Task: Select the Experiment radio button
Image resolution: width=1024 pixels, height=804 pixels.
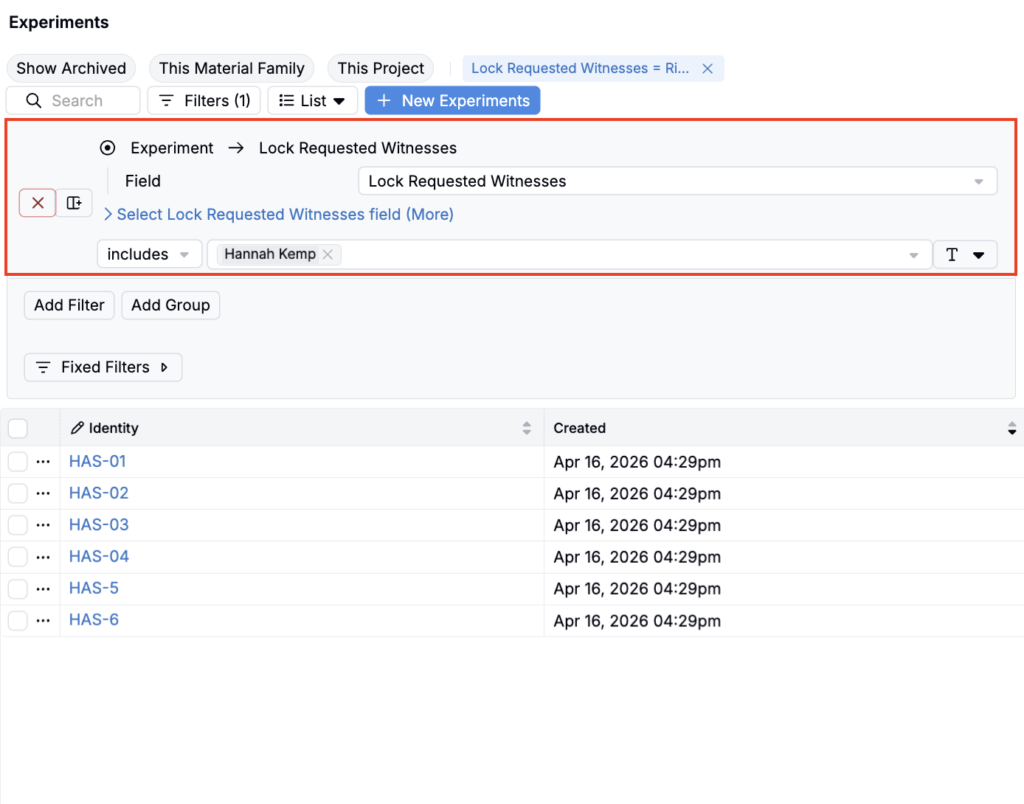Action: point(108,148)
